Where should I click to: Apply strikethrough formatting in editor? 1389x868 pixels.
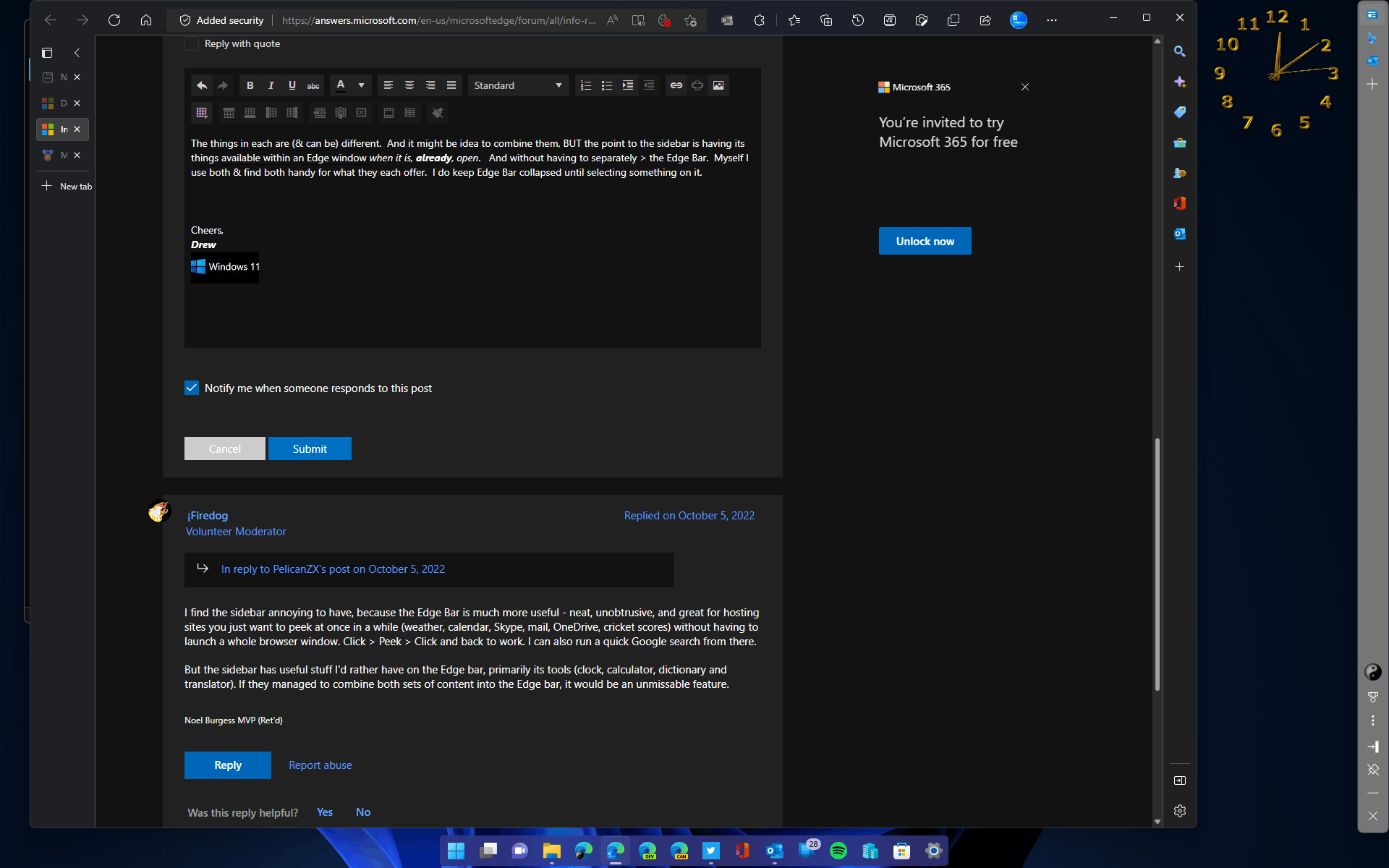[313, 85]
